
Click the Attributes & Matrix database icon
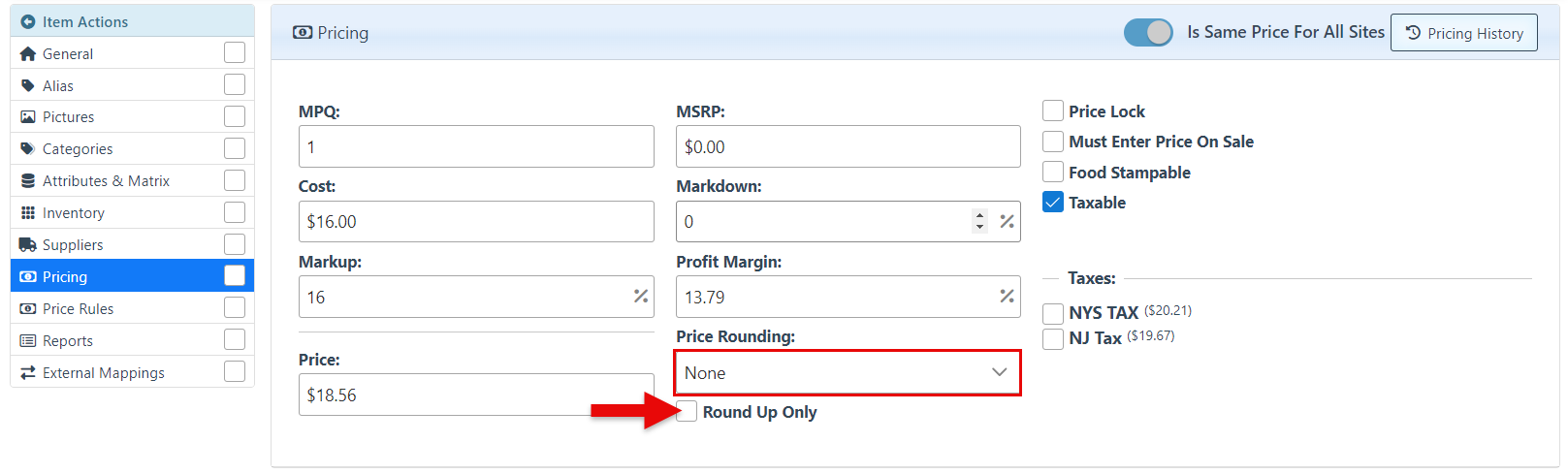point(28,181)
